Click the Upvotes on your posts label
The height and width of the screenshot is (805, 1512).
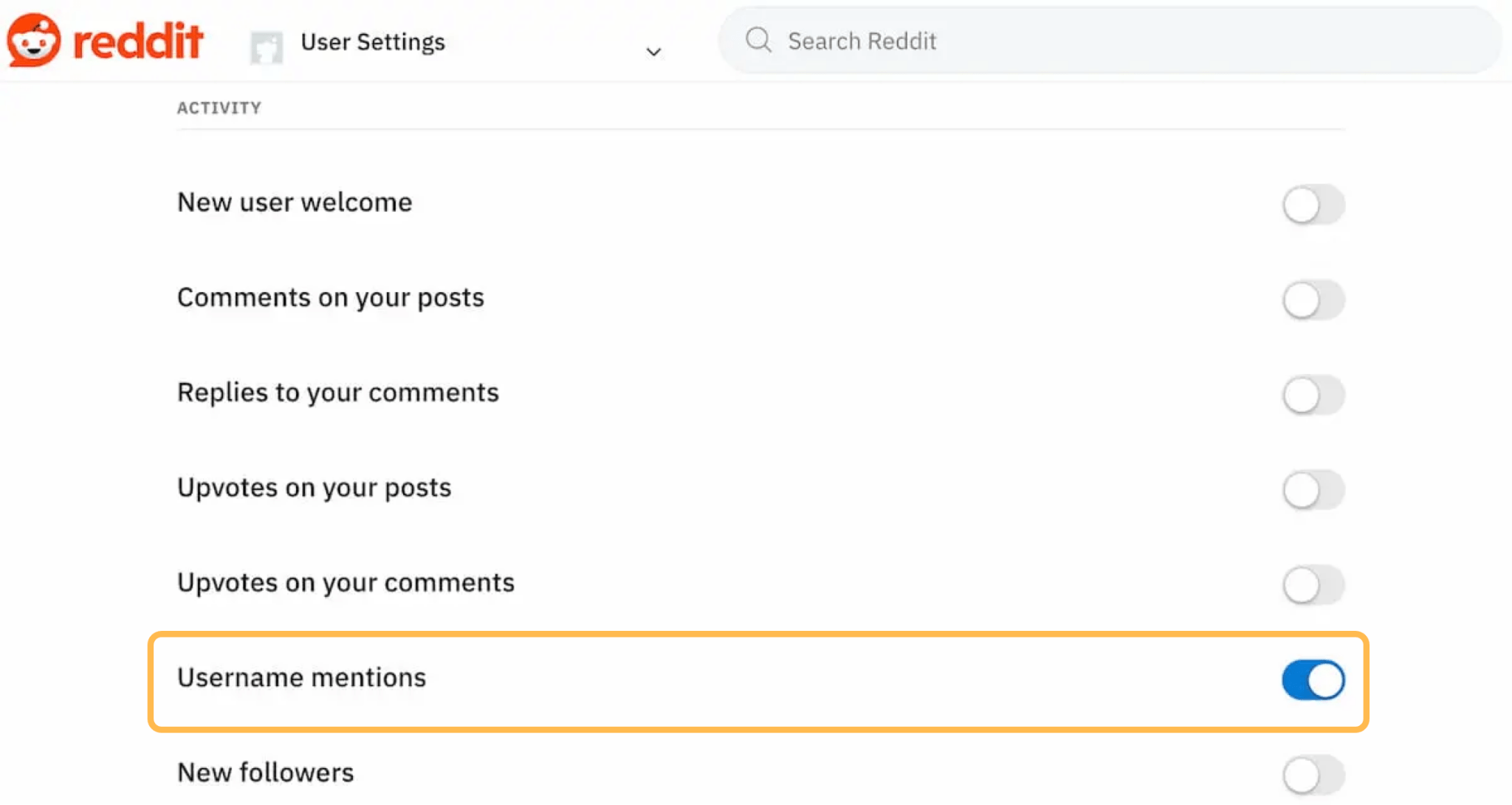(x=314, y=487)
